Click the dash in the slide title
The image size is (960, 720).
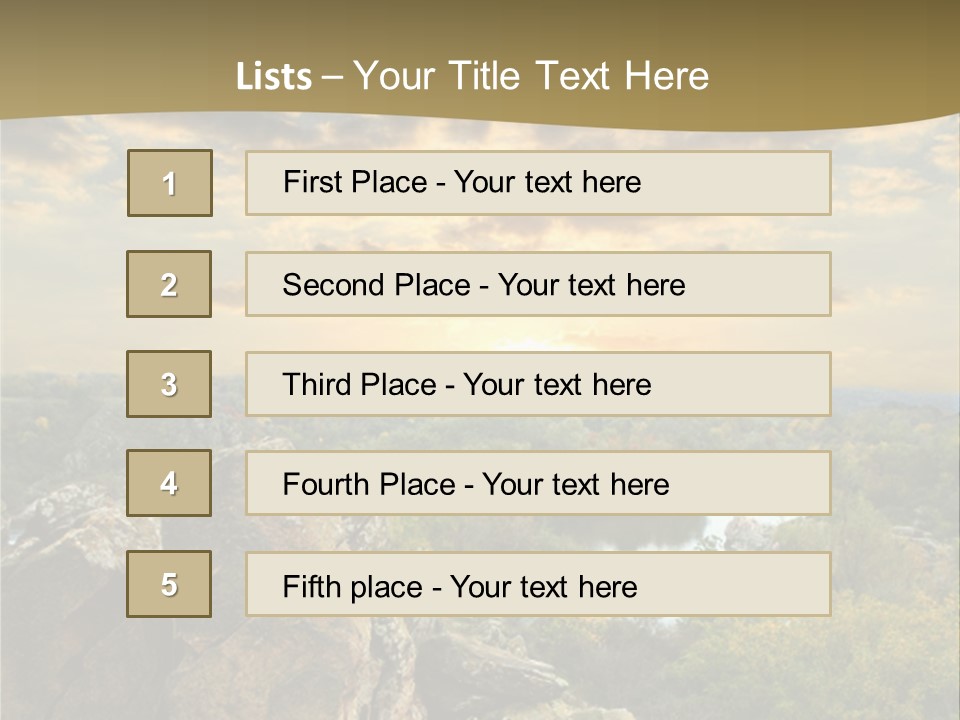tap(332, 77)
